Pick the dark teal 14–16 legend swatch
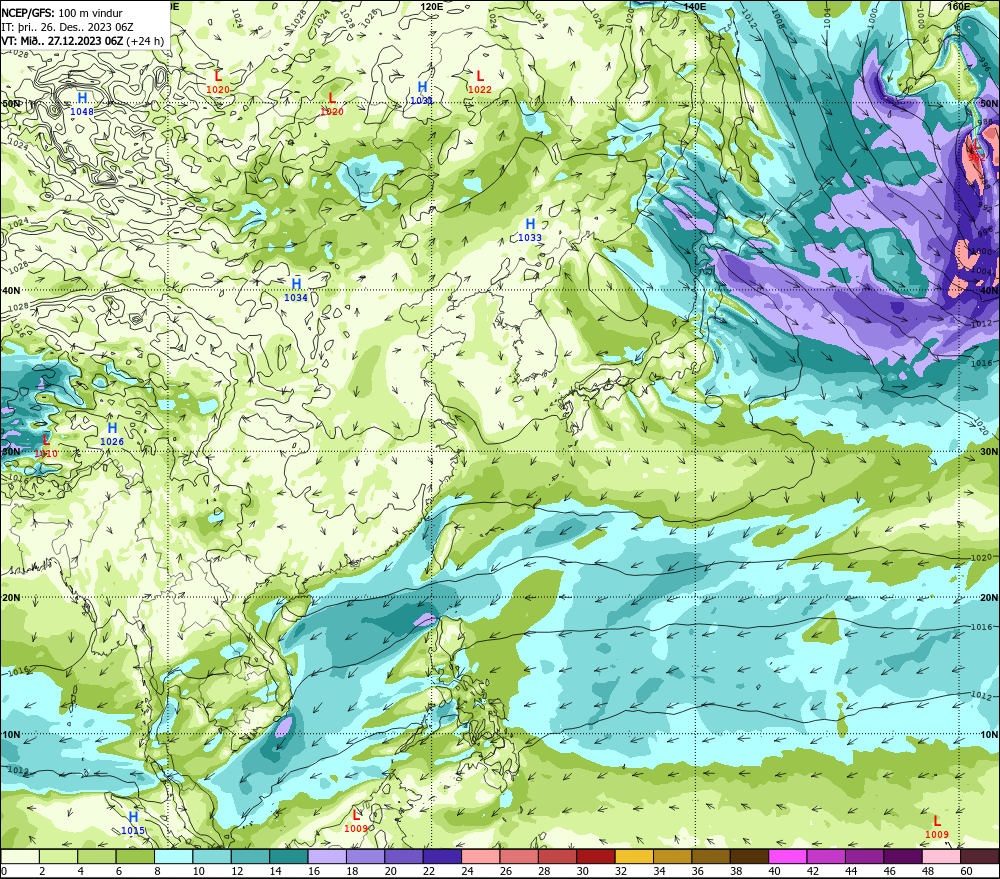The width and height of the screenshot is (1000, 879). (x=289, y=856)
